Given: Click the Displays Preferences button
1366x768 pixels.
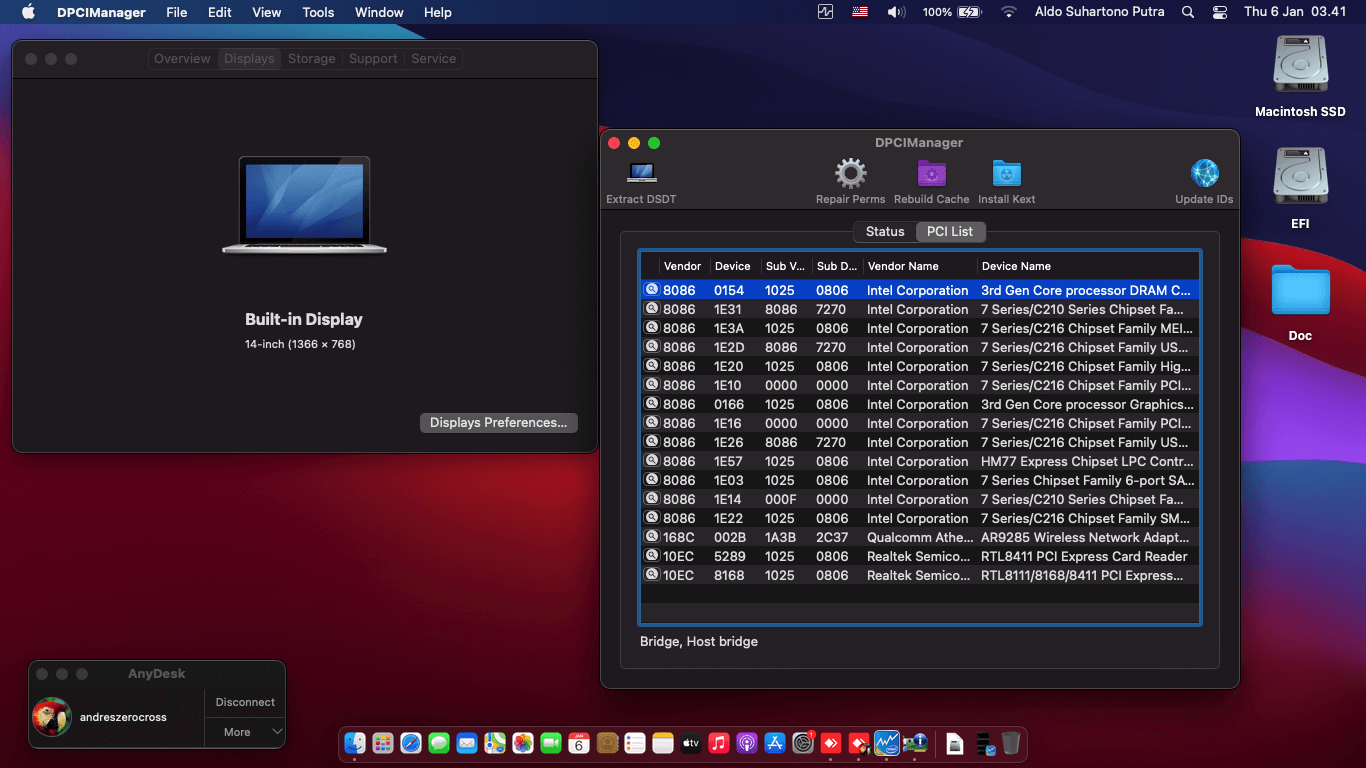Looking at the screenshot, I should pos(498,422).
